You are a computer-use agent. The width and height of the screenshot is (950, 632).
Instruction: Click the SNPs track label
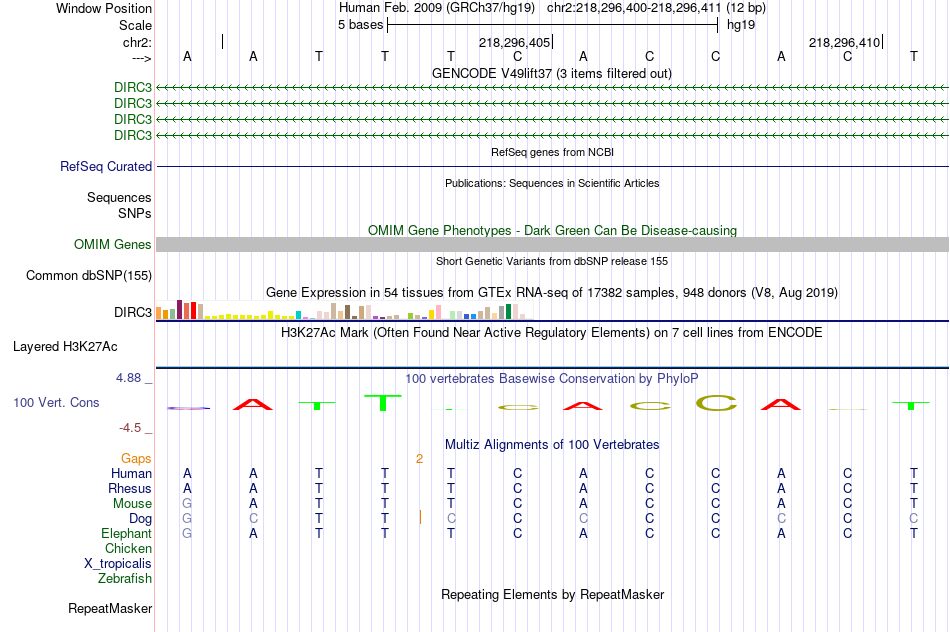click(135, 213)
